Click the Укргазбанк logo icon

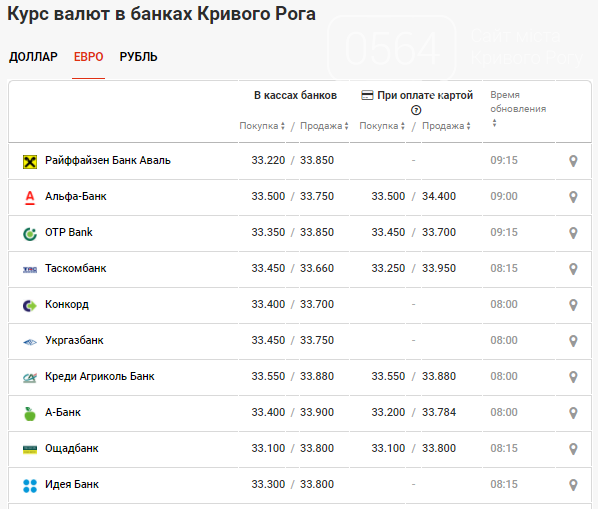30,342
